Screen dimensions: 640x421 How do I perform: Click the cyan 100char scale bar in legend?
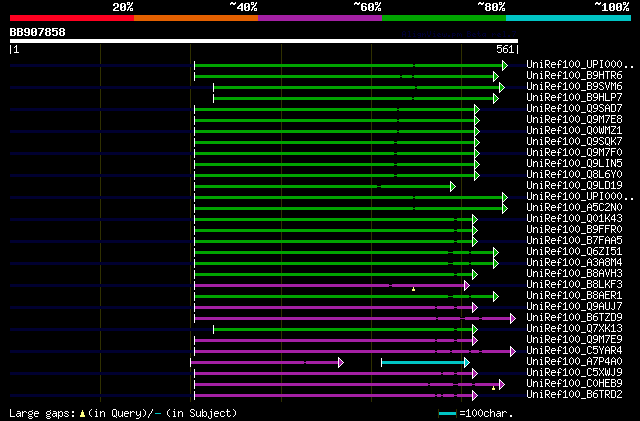(x=447, y=414)
